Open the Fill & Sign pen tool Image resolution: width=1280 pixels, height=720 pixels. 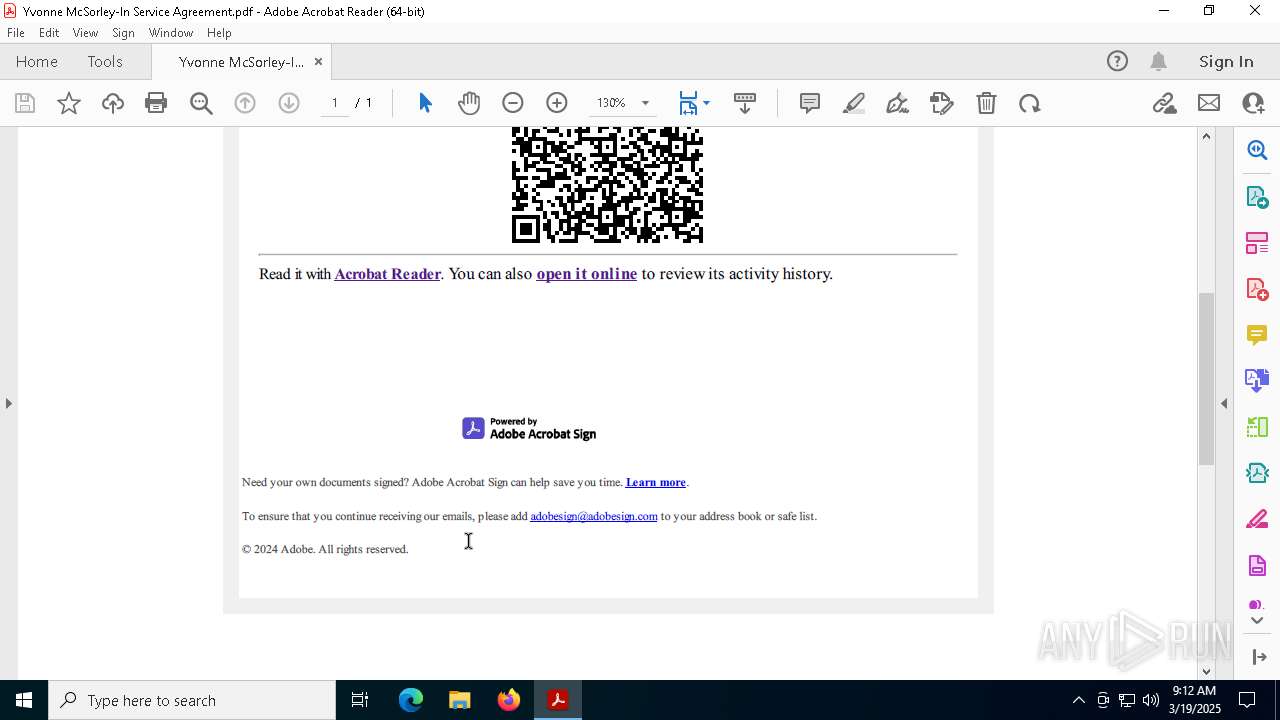point(898,103)
